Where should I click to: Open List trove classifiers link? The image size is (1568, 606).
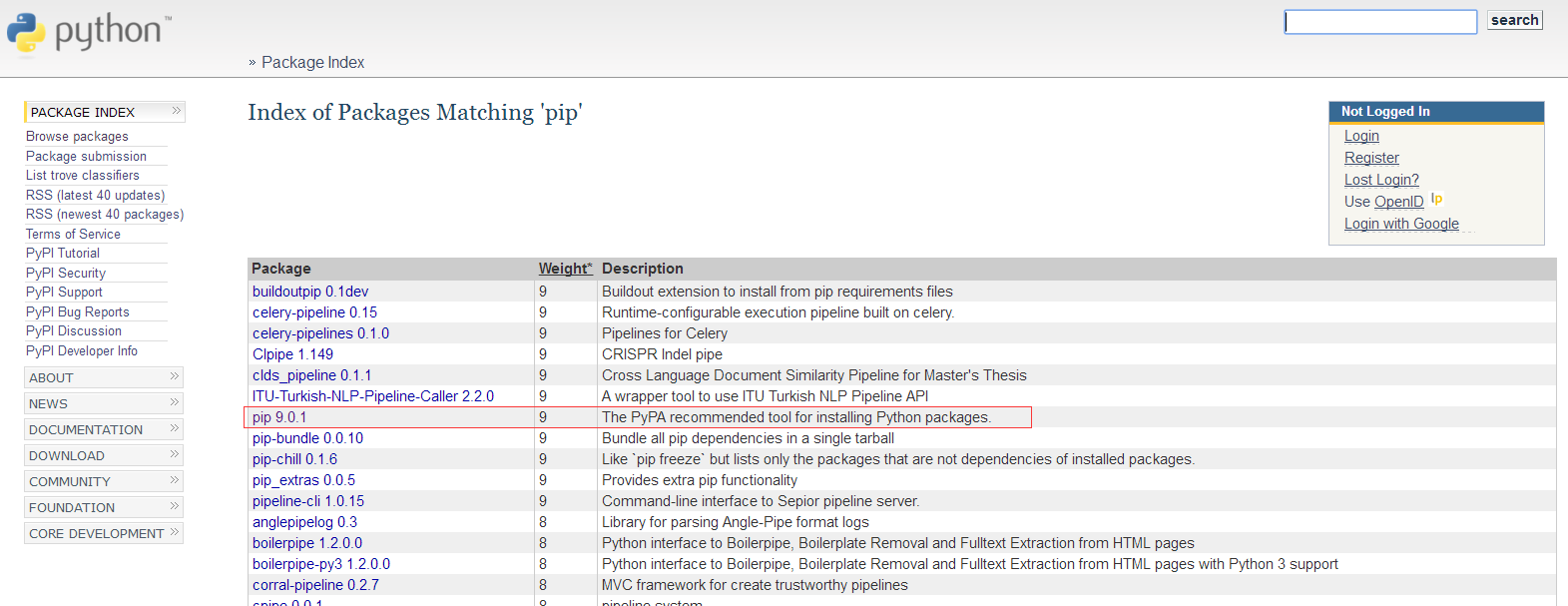83,175
